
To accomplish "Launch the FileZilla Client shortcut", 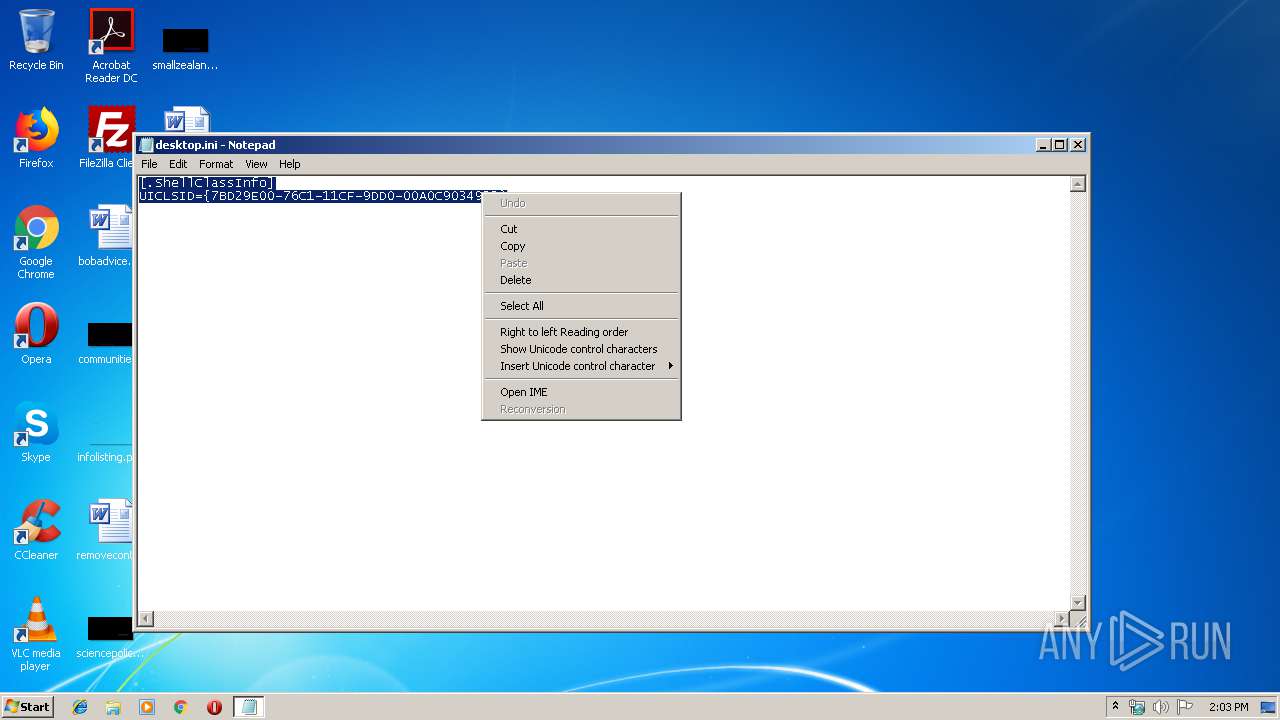I will tap(109, 137).
